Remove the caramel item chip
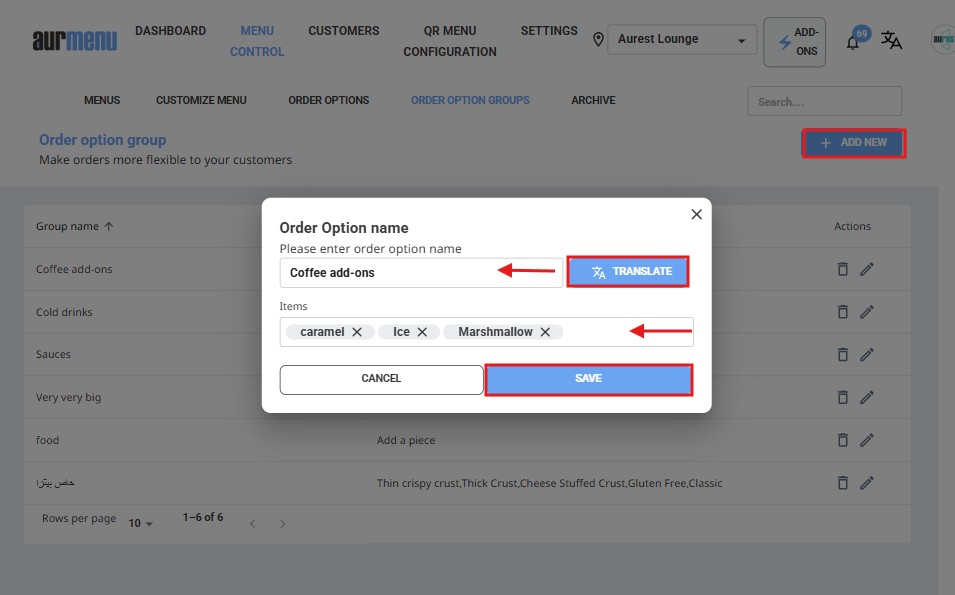 357,332
